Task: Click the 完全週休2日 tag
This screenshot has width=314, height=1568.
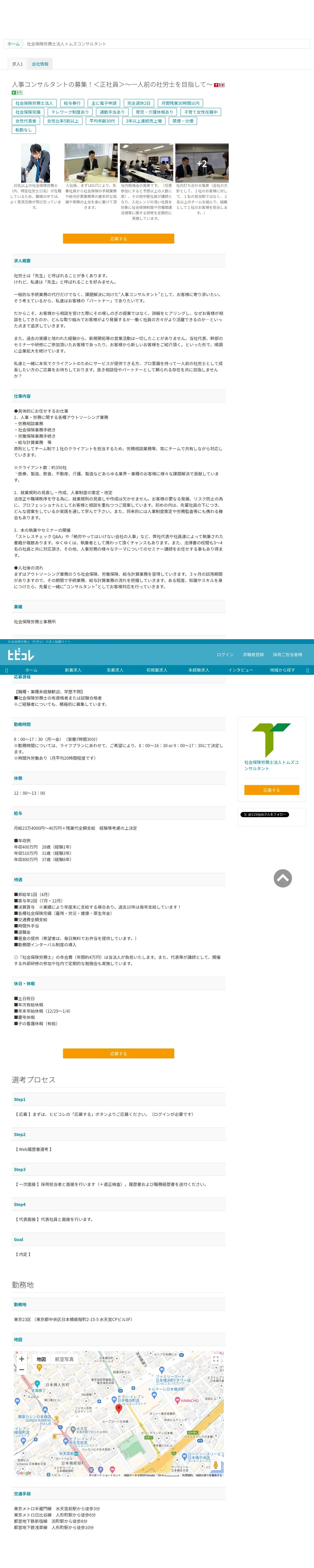Action: pyautogui.click(x=138, y=103)
